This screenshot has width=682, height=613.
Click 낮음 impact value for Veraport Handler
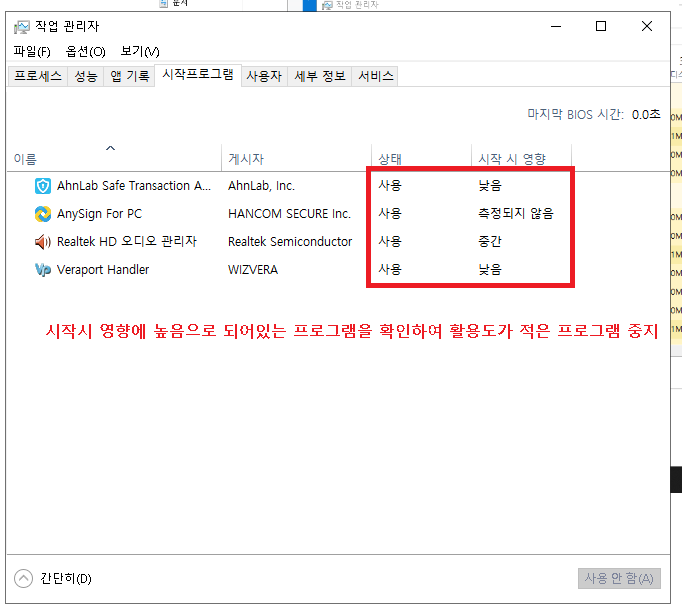tap(490, 270)
